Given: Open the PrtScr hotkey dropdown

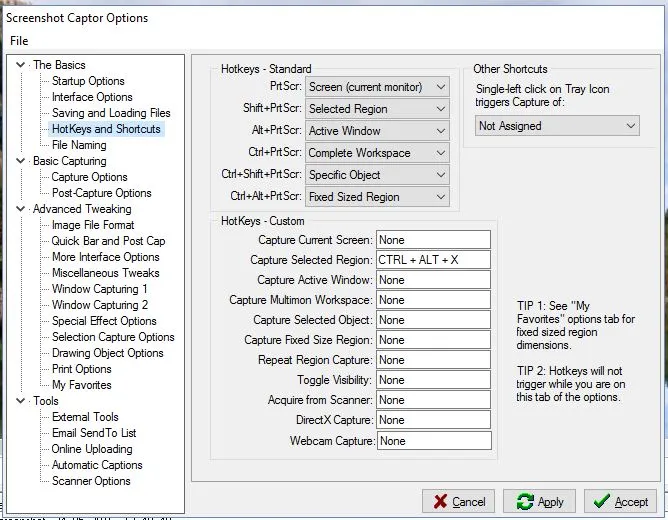Looking at the screenshot, I should (377, 87).
